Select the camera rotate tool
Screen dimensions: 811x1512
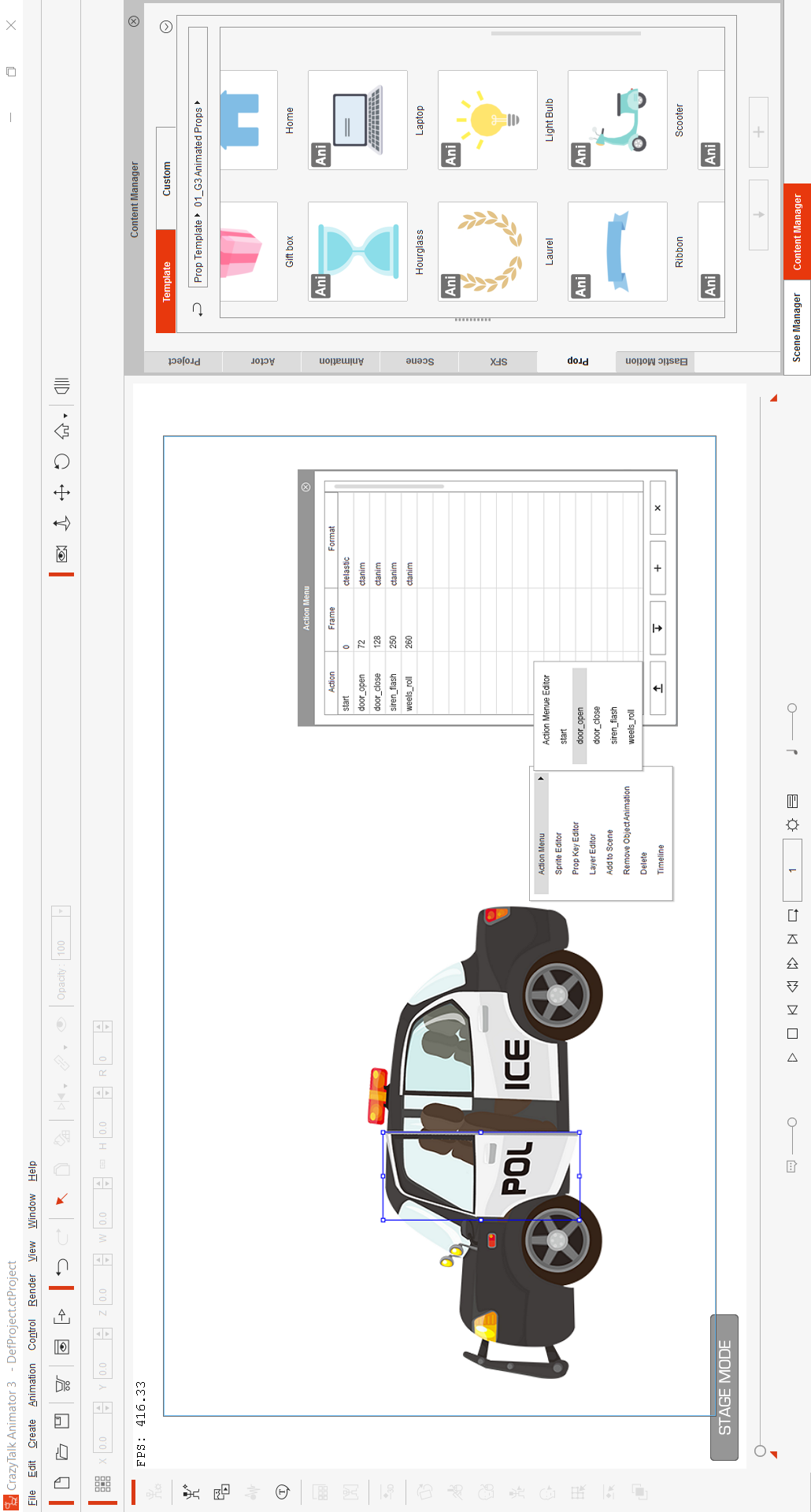pos(62,461)
